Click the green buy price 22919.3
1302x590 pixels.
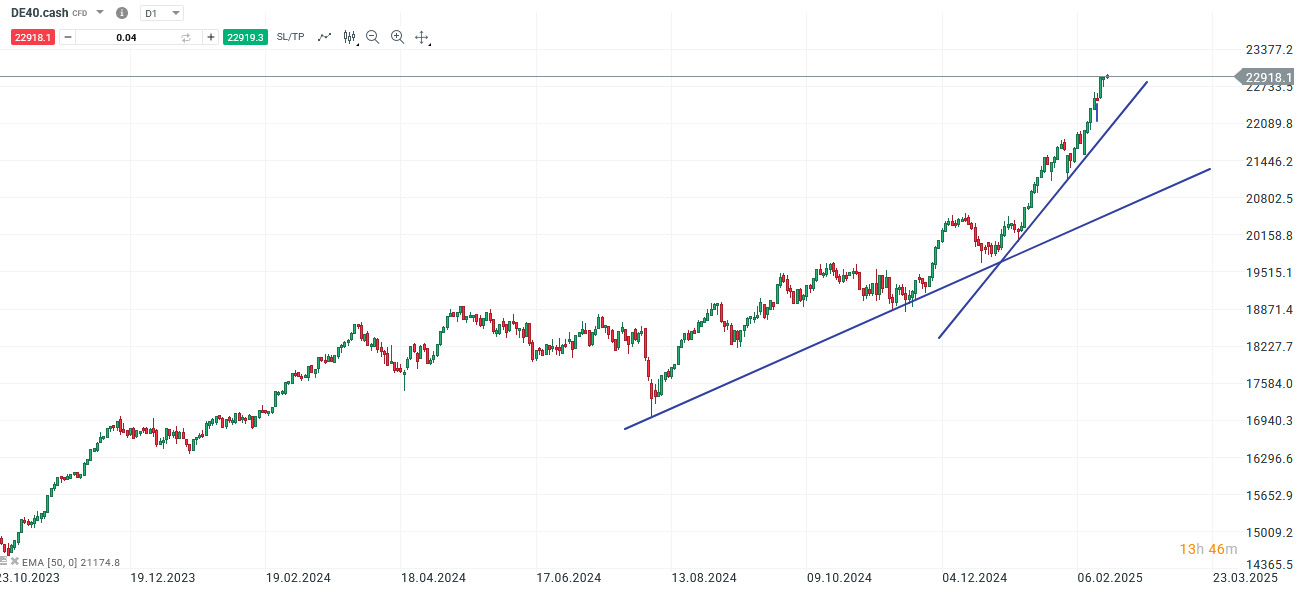245,37
